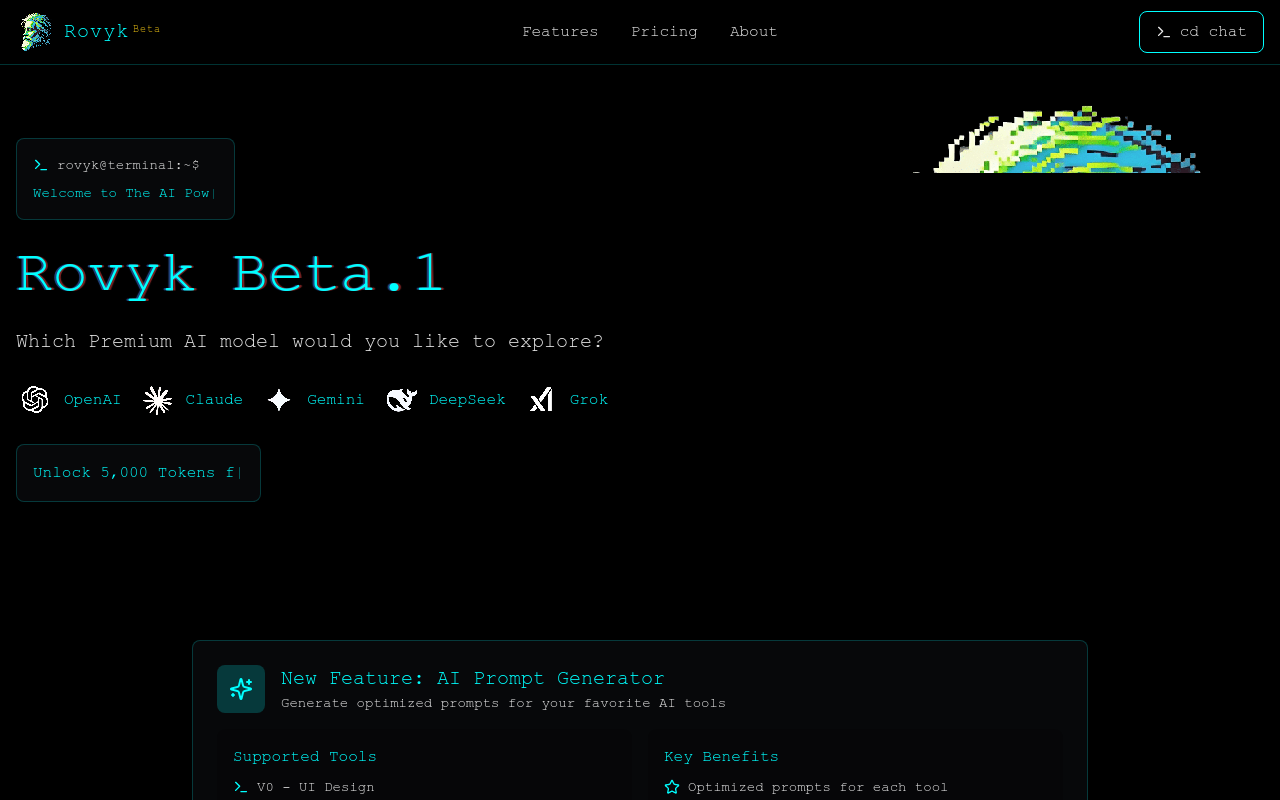Click the Rovyk Beta.1 heading

(x=230, y=273)
